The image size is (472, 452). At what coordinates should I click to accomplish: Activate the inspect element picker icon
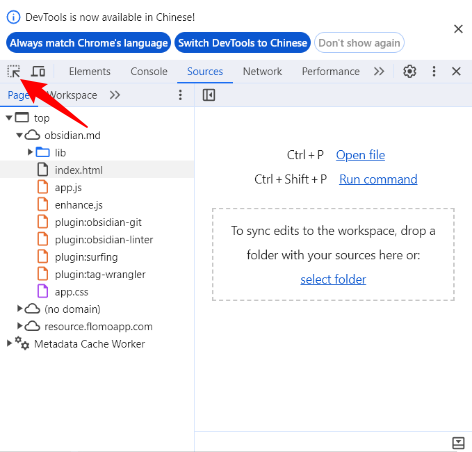click(x=14, y=71)
